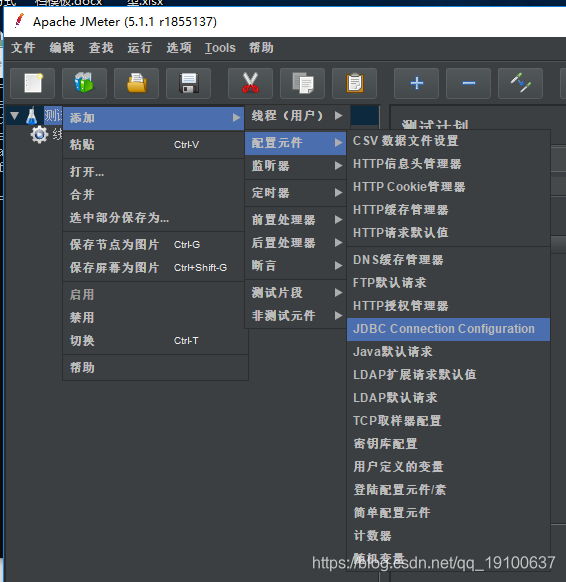Viewport: 566px width, 582px height.
Task: Click the New test plan toolbar icon
Action: pos(33,83)
